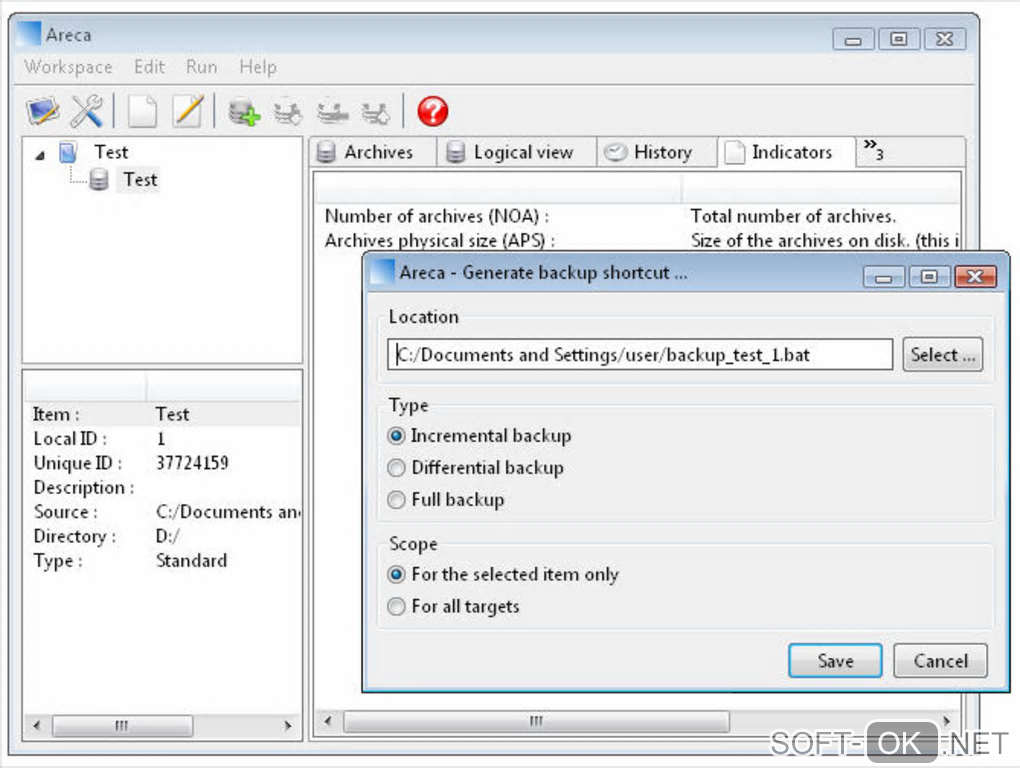Click left arrow of properties panel scrollbar
This screenshot has height=768, width=1020.
pos(36,725)
